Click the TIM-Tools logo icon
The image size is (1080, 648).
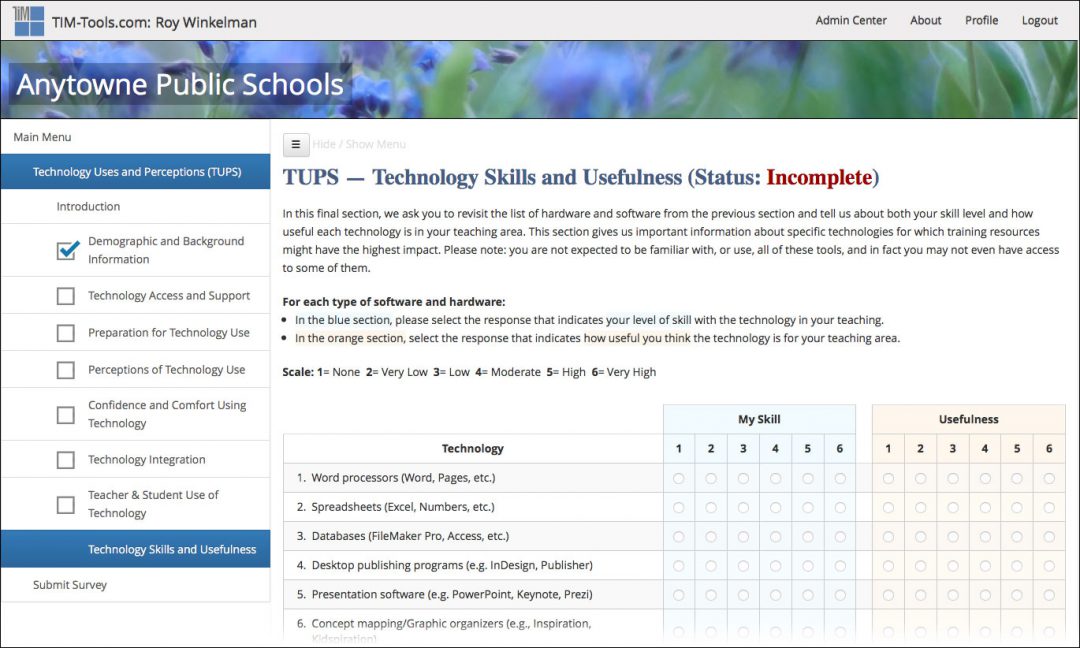[x=29, y=20]
